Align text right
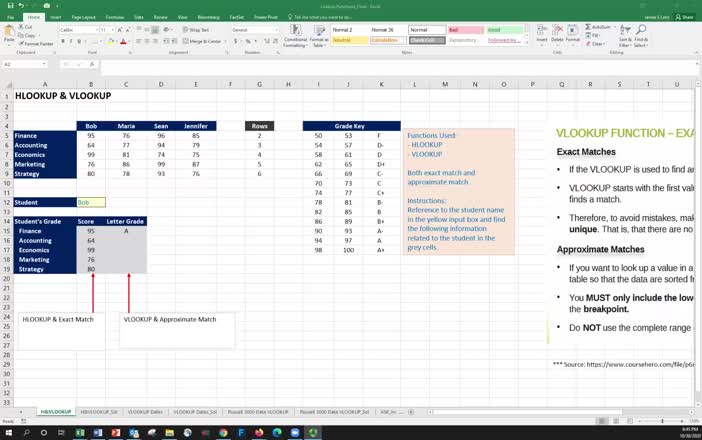Viewport: 702px width, 440px height. (x=155, y=41)
